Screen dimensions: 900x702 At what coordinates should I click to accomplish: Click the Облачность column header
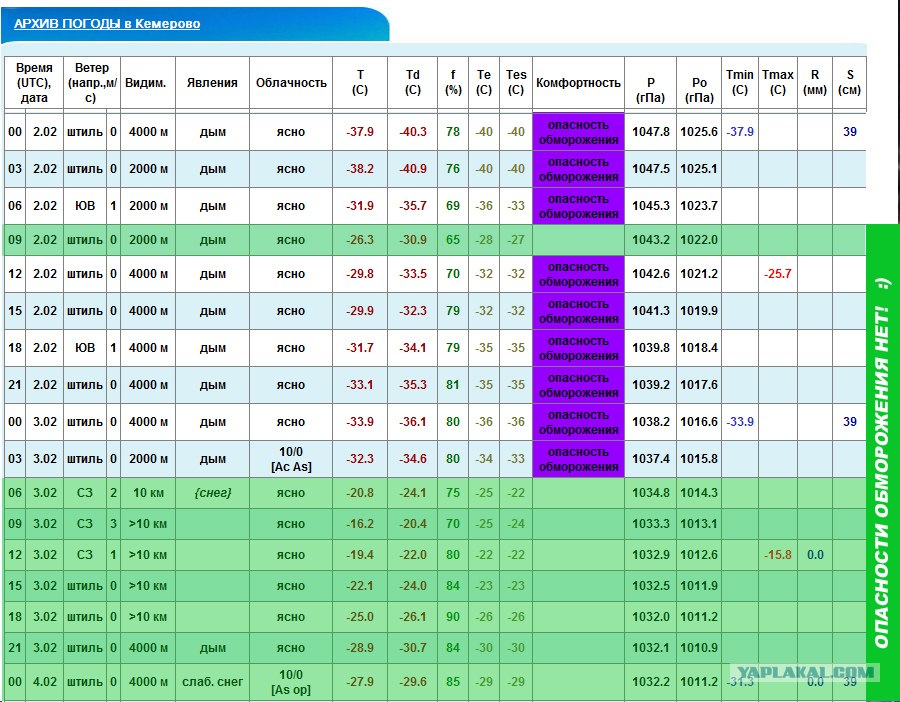(x=291, y=83)
